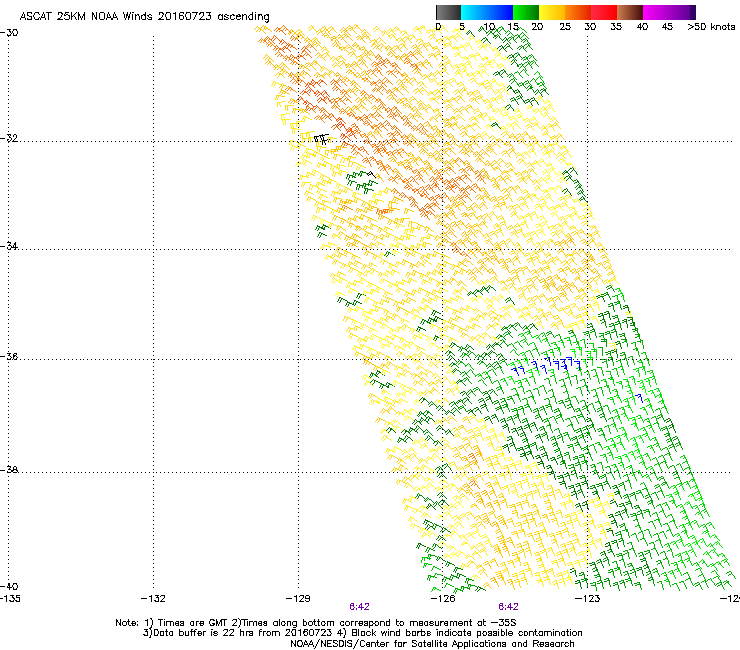Click the -126 longitude axis label

pos(443,599)
